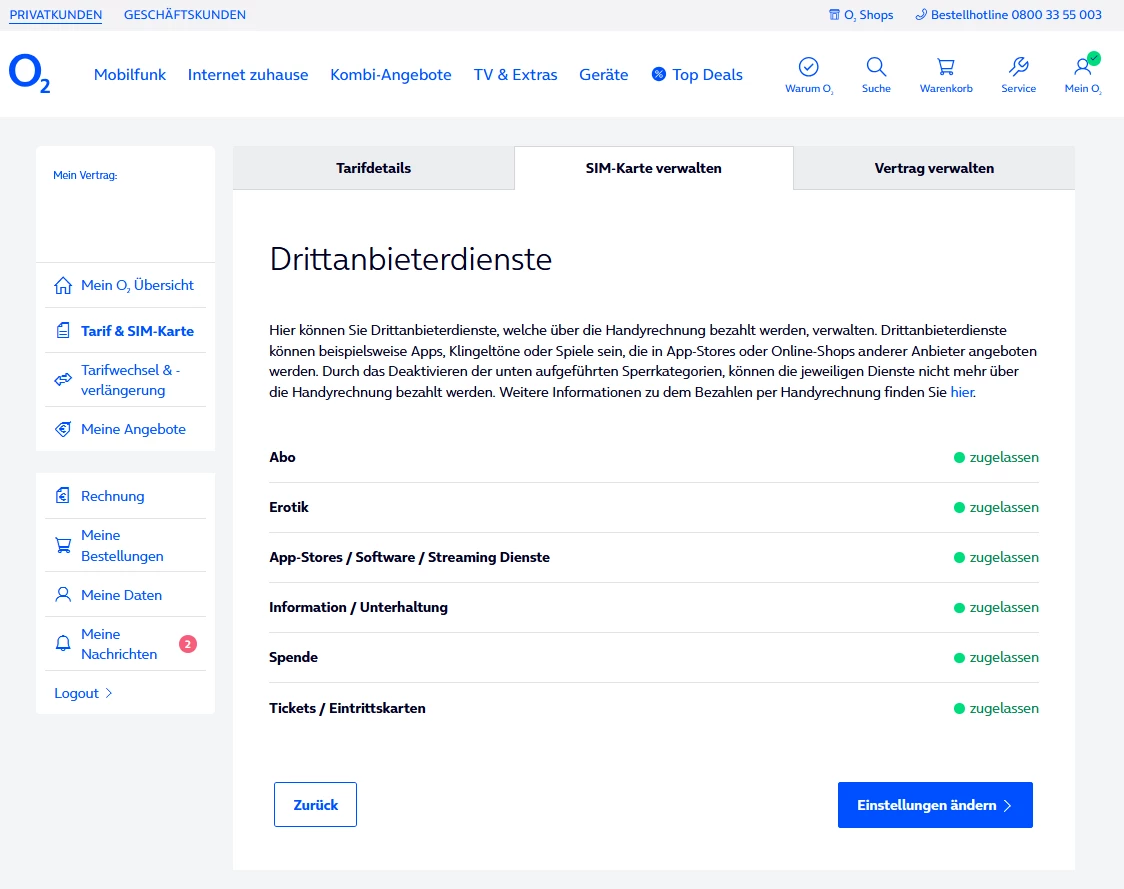Click the green status dot for Erotik
Screen dimensions: 1124x889
[959, 508]
